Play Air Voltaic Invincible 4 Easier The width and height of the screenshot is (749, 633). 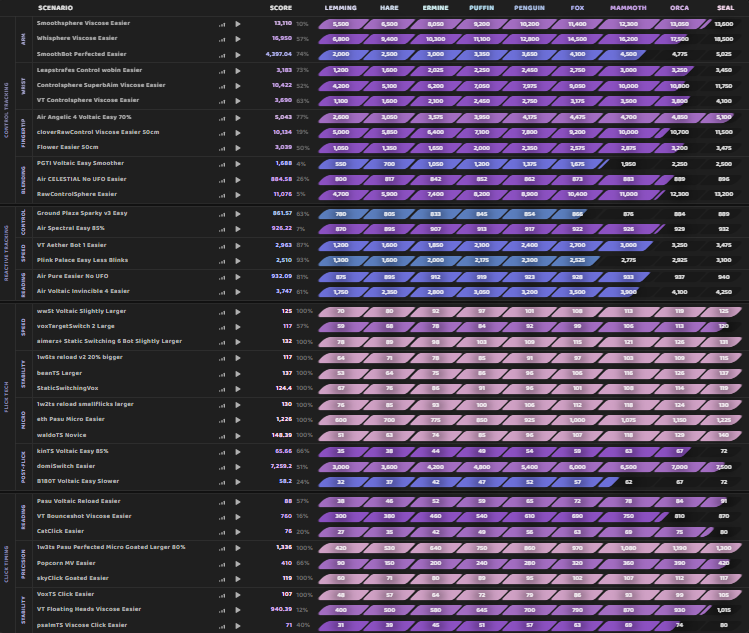click(238, 292)
